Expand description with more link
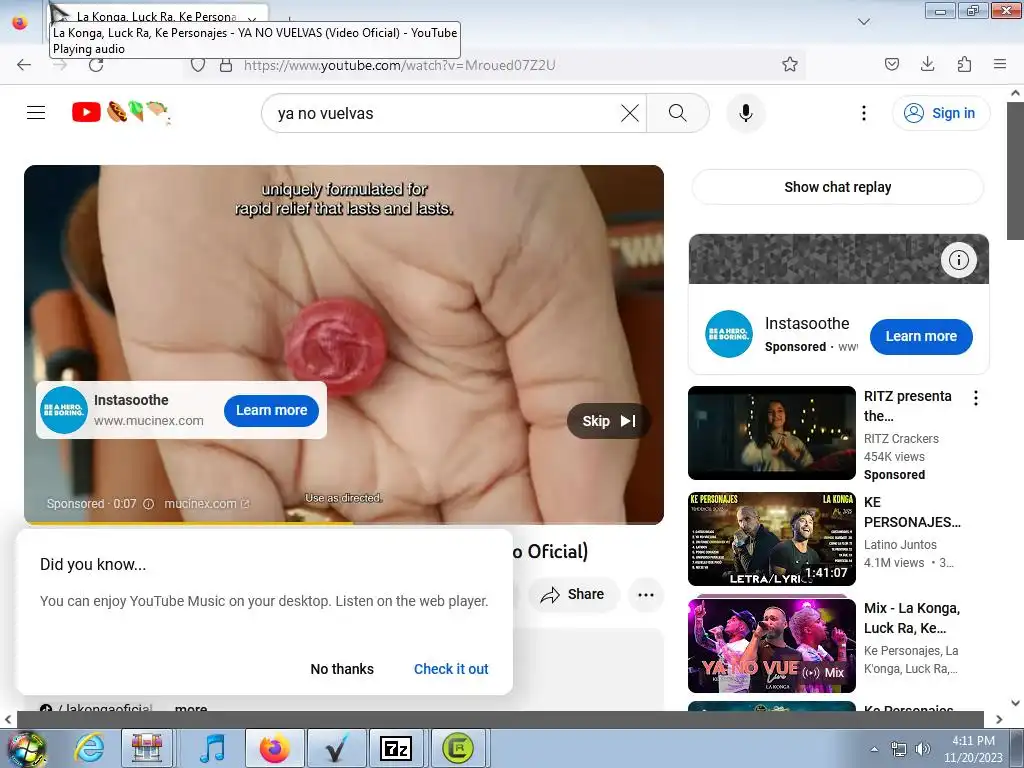The width and height of the screenshot is (1024, 768). [x=191, y=707]
